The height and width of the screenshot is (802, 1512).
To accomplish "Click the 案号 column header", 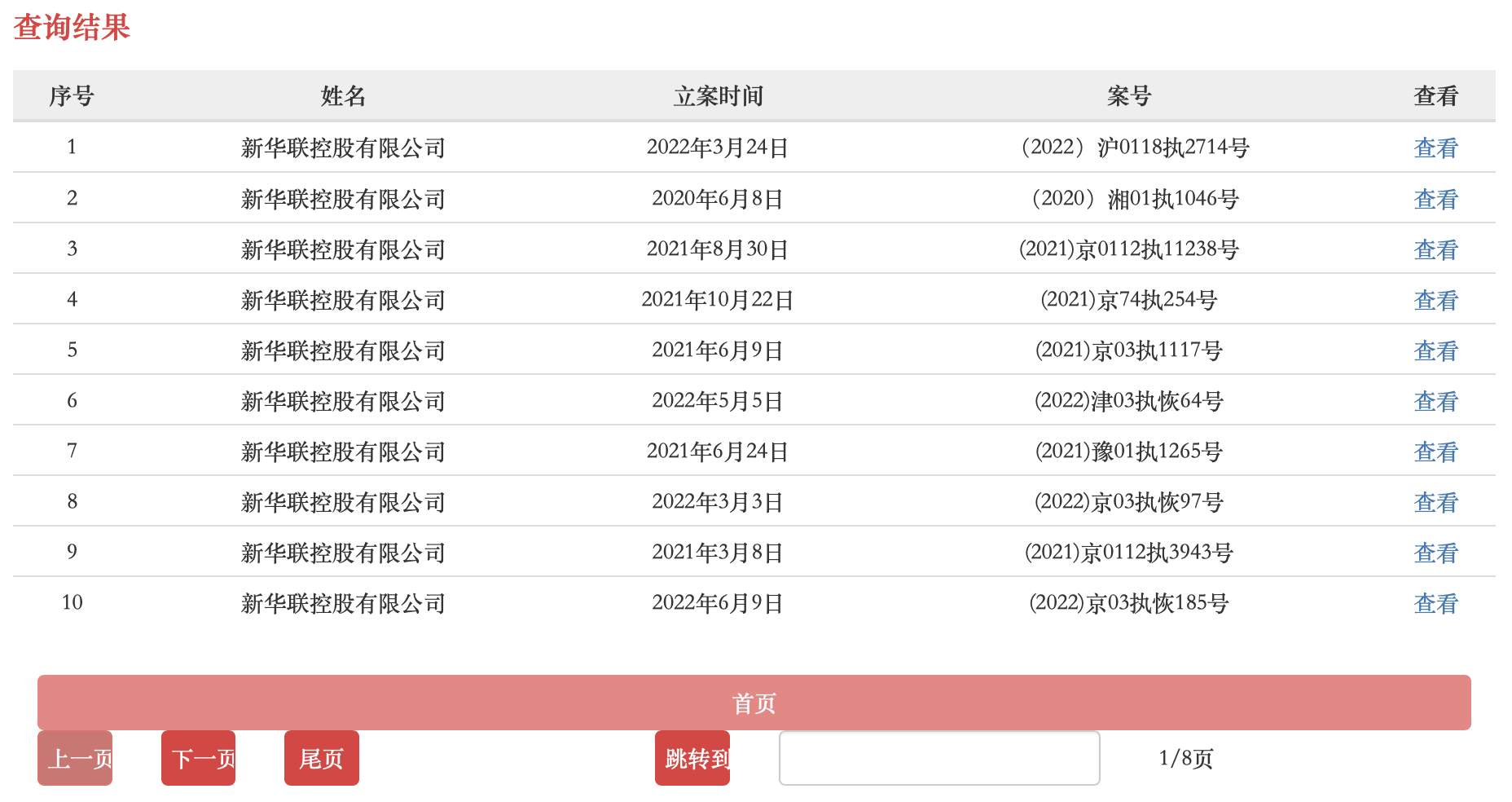I will coord(1128,96).
